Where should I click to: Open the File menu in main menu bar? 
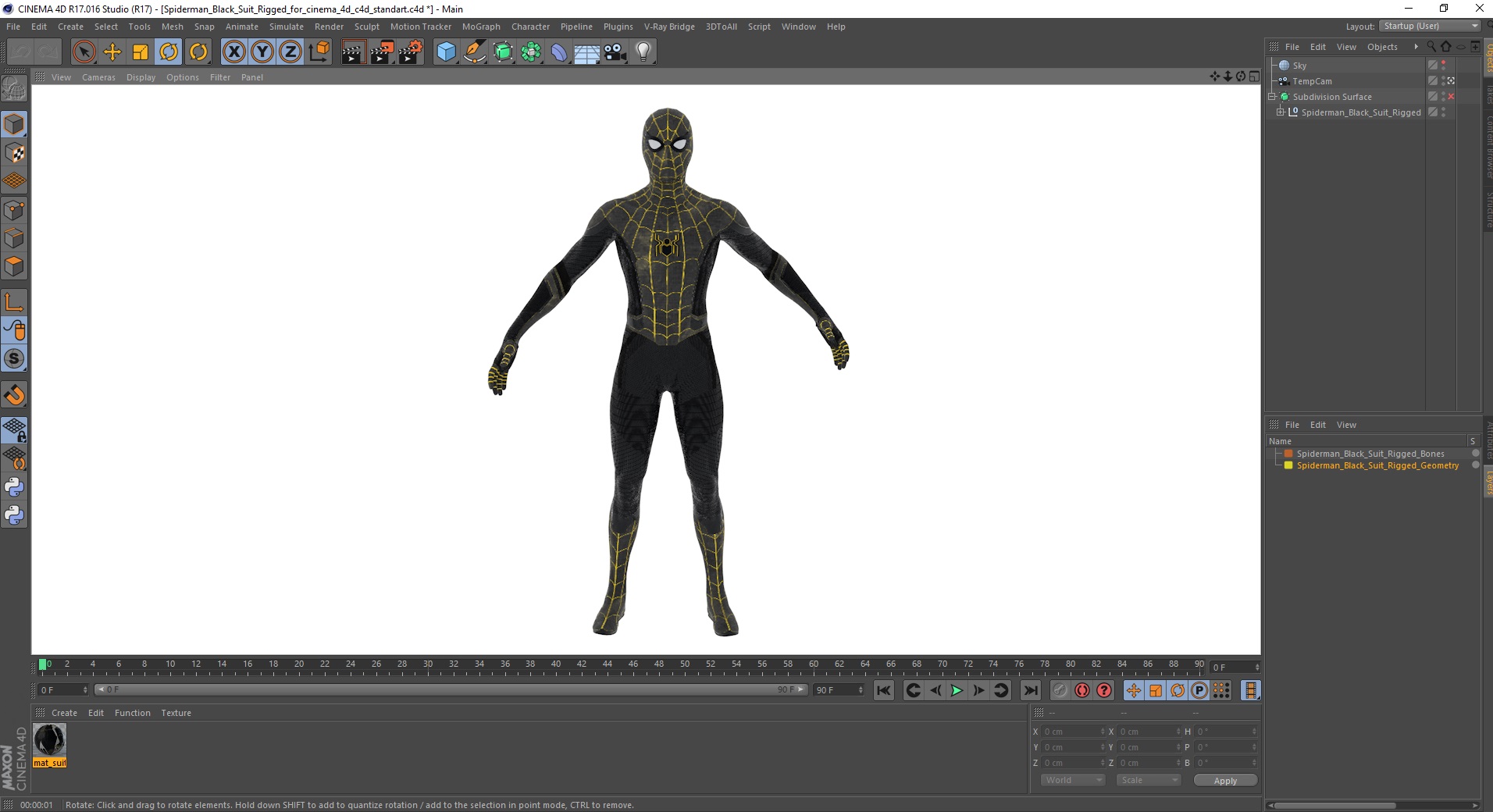click(x=13, y=27)
